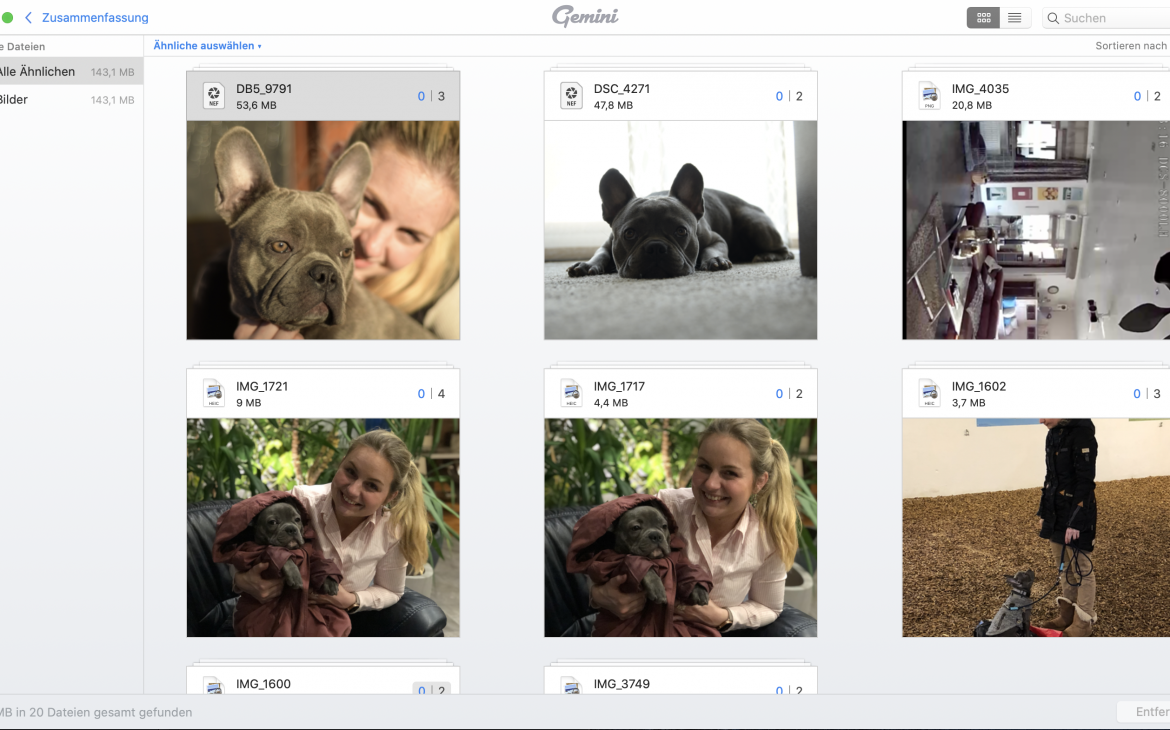1170x730 pixels.
Task: Switch to grid view
Action: tap(983, 18)
